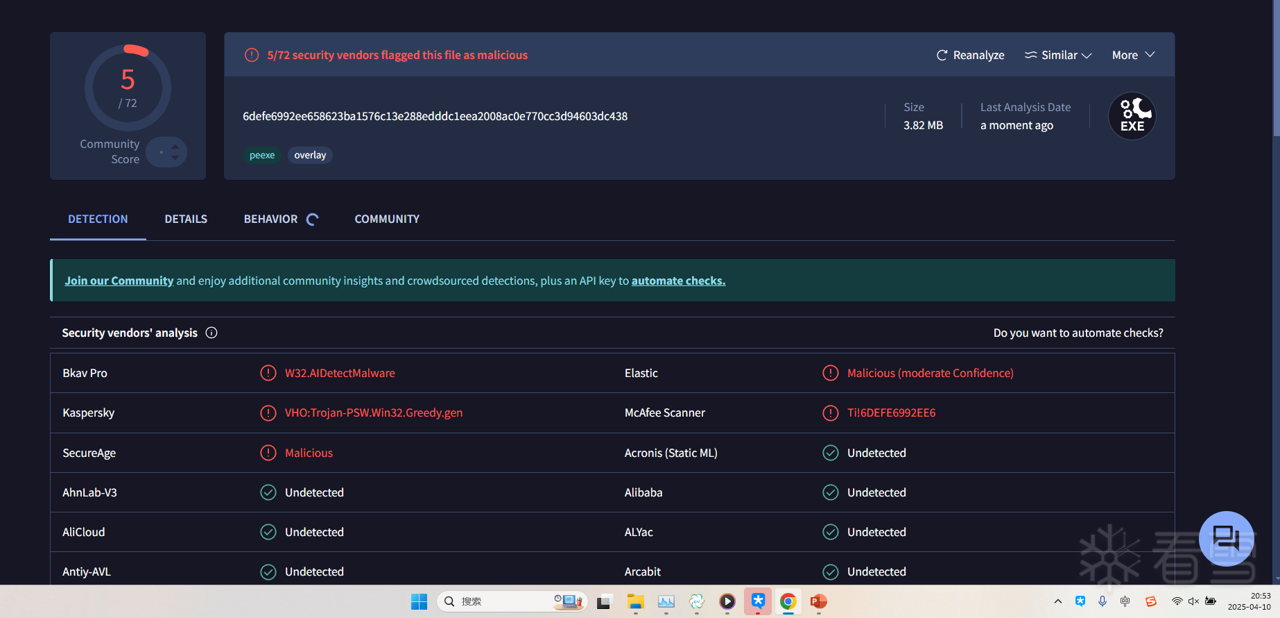The width and height of the screenshot is (1280, 618).
Task: Click the loading spinner beside BEHAVIOR
Action: pyautogui.click(x=313, y=220)
